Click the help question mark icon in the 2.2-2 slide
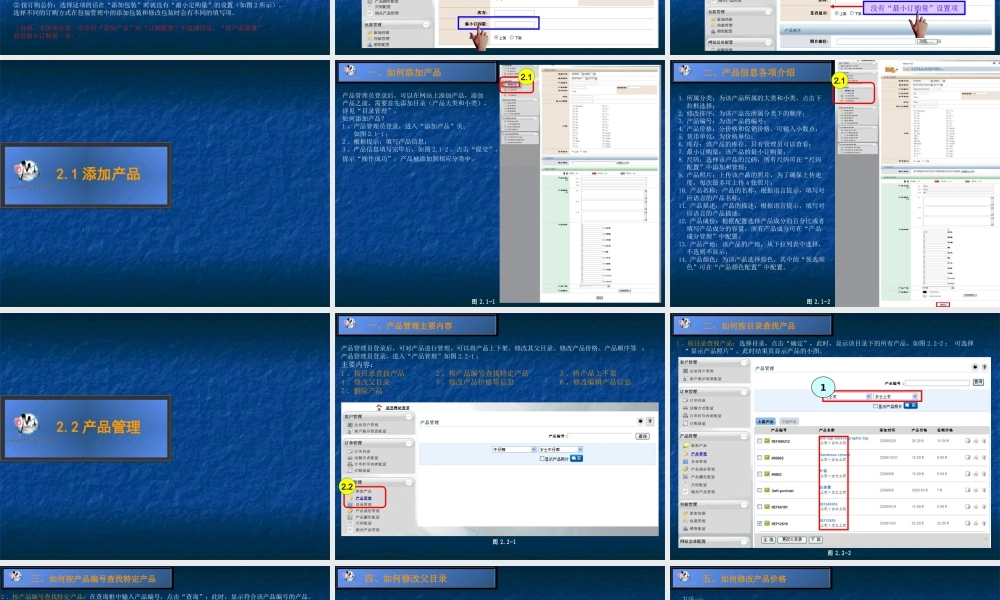 tap(984, 368)
